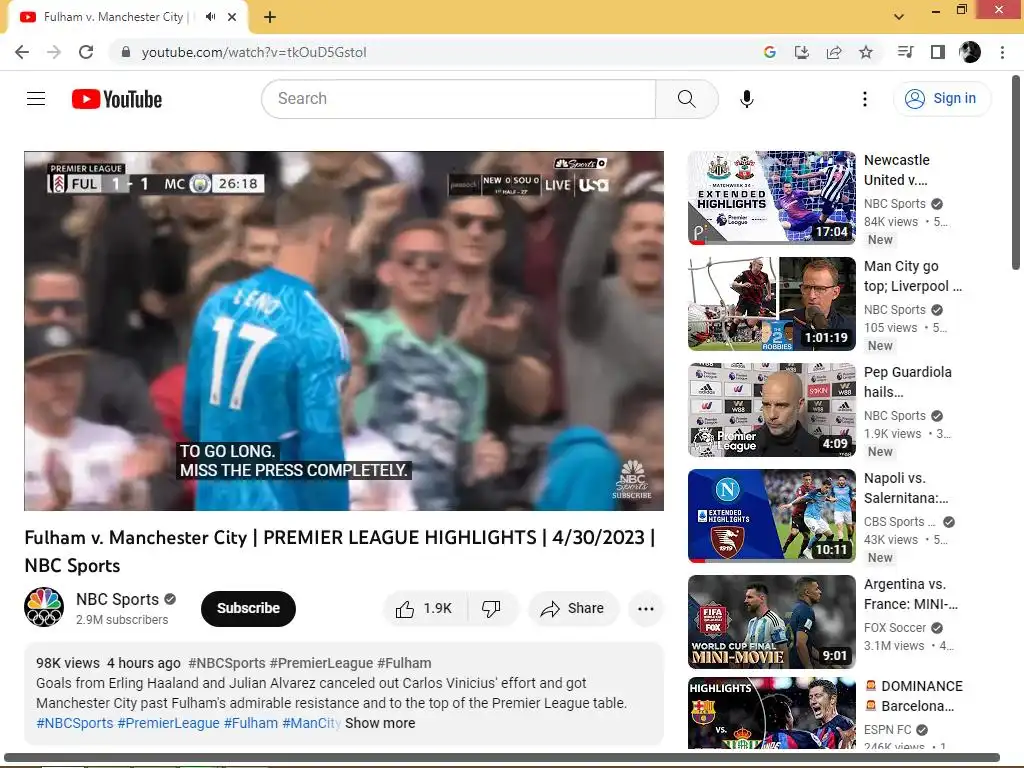Click the Google icon in the address bar
Image resolution: width=1024 pixels, height=768 pixels.
[x=770, y=52]
